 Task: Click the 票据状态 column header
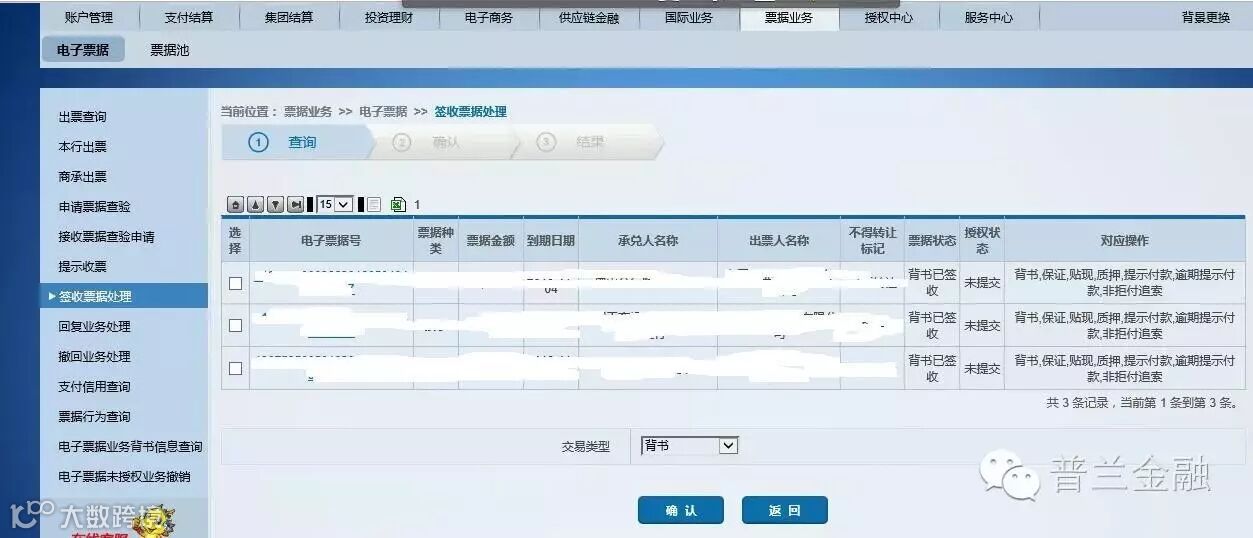[x=932, y=241]
